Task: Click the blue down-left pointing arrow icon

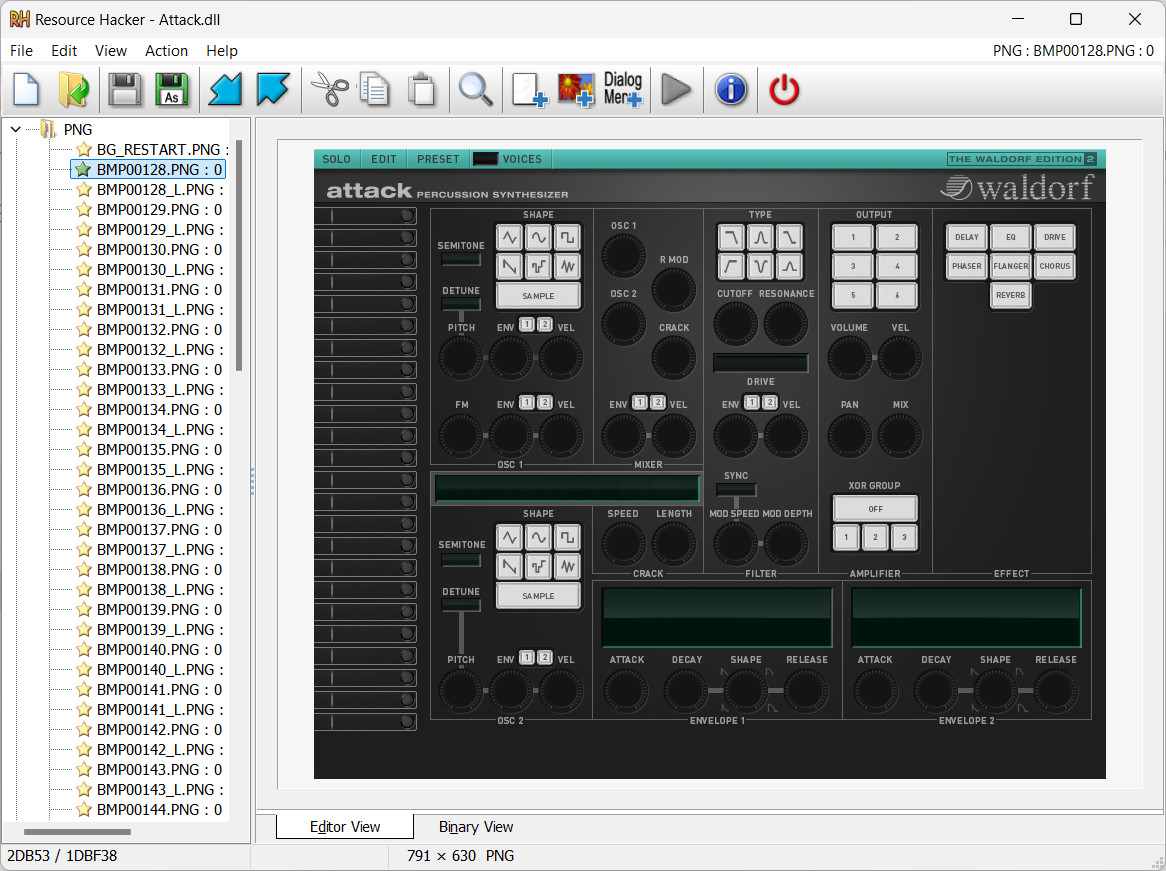Action: [x=225, y=90]
